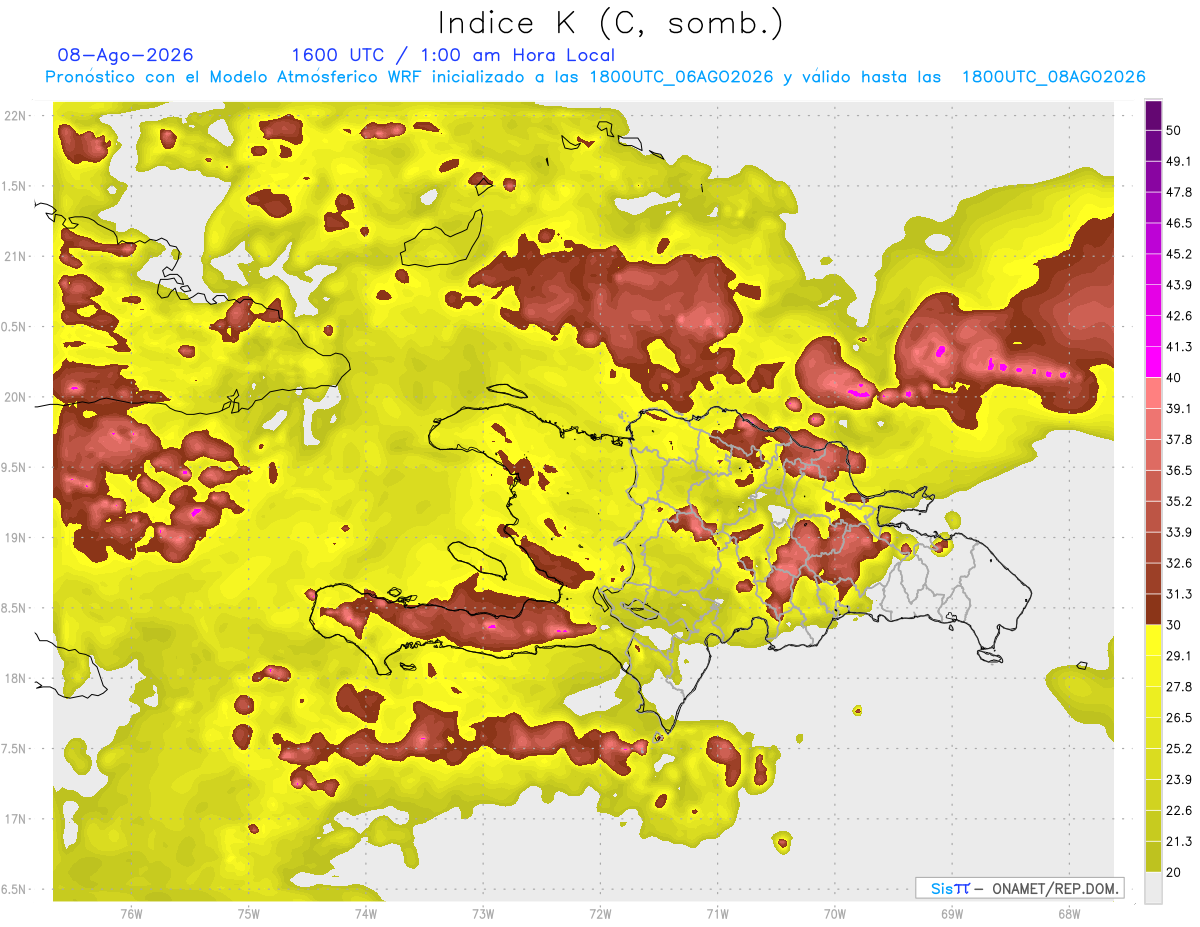1200x927 pixels.
Task: Click the "73W" longitude label
Action: 483,913
